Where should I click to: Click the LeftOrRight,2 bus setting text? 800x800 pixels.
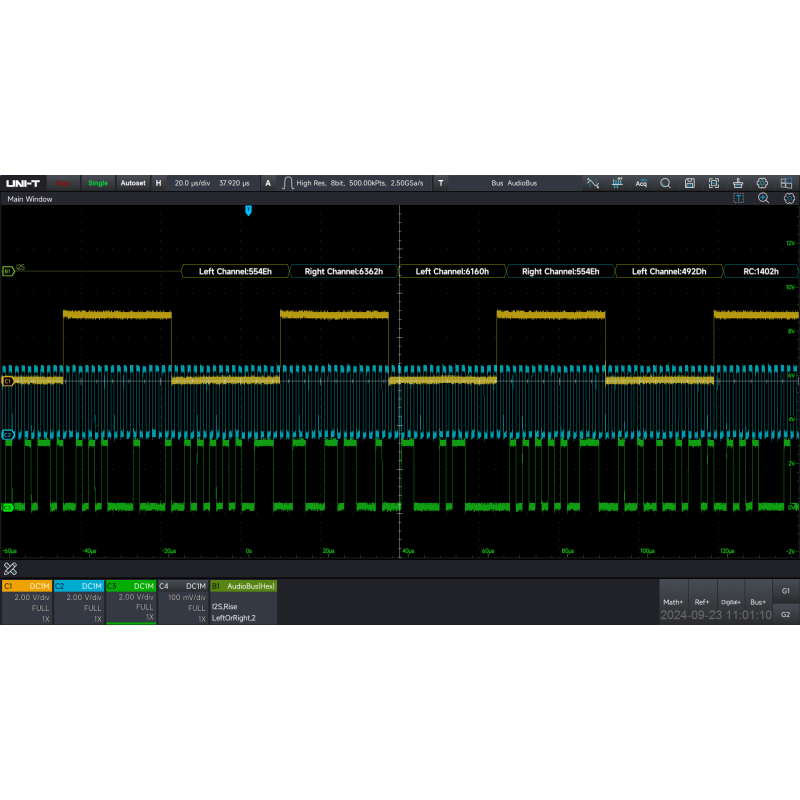234,618
